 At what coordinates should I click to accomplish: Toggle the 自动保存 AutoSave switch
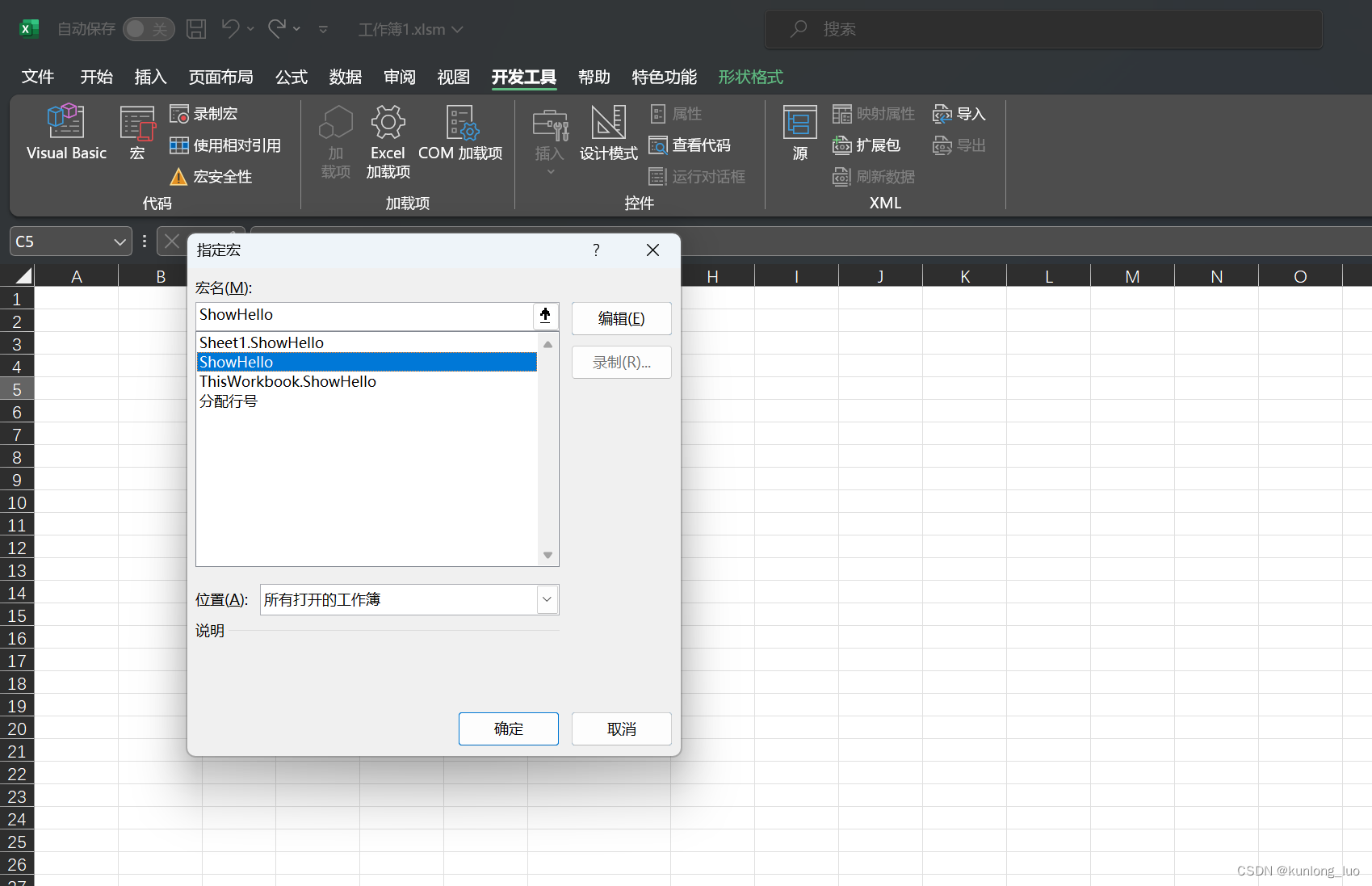[149, 29]
